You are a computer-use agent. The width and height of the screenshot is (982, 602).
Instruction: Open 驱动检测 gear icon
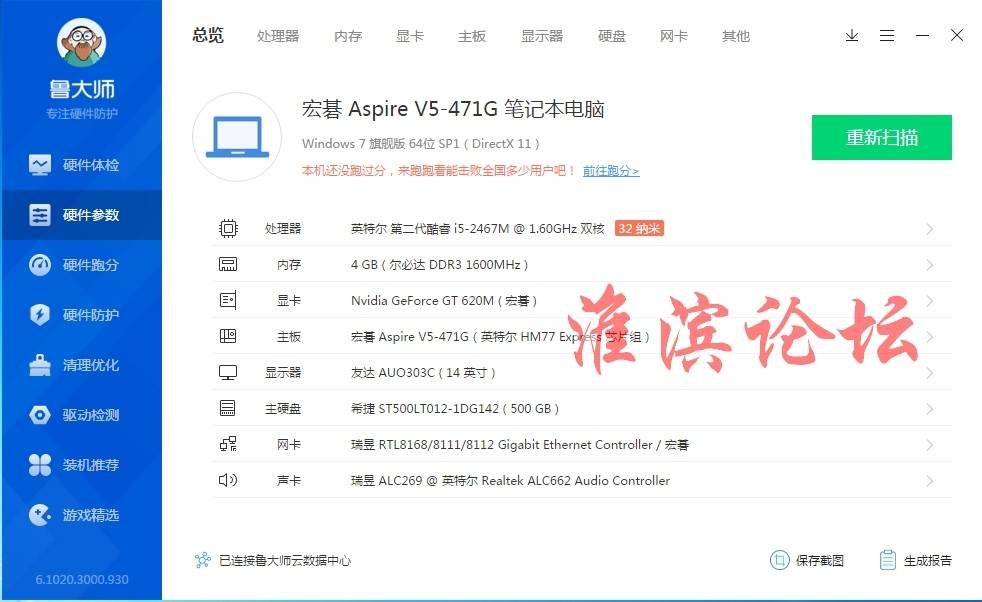click(x=39, y=415)
